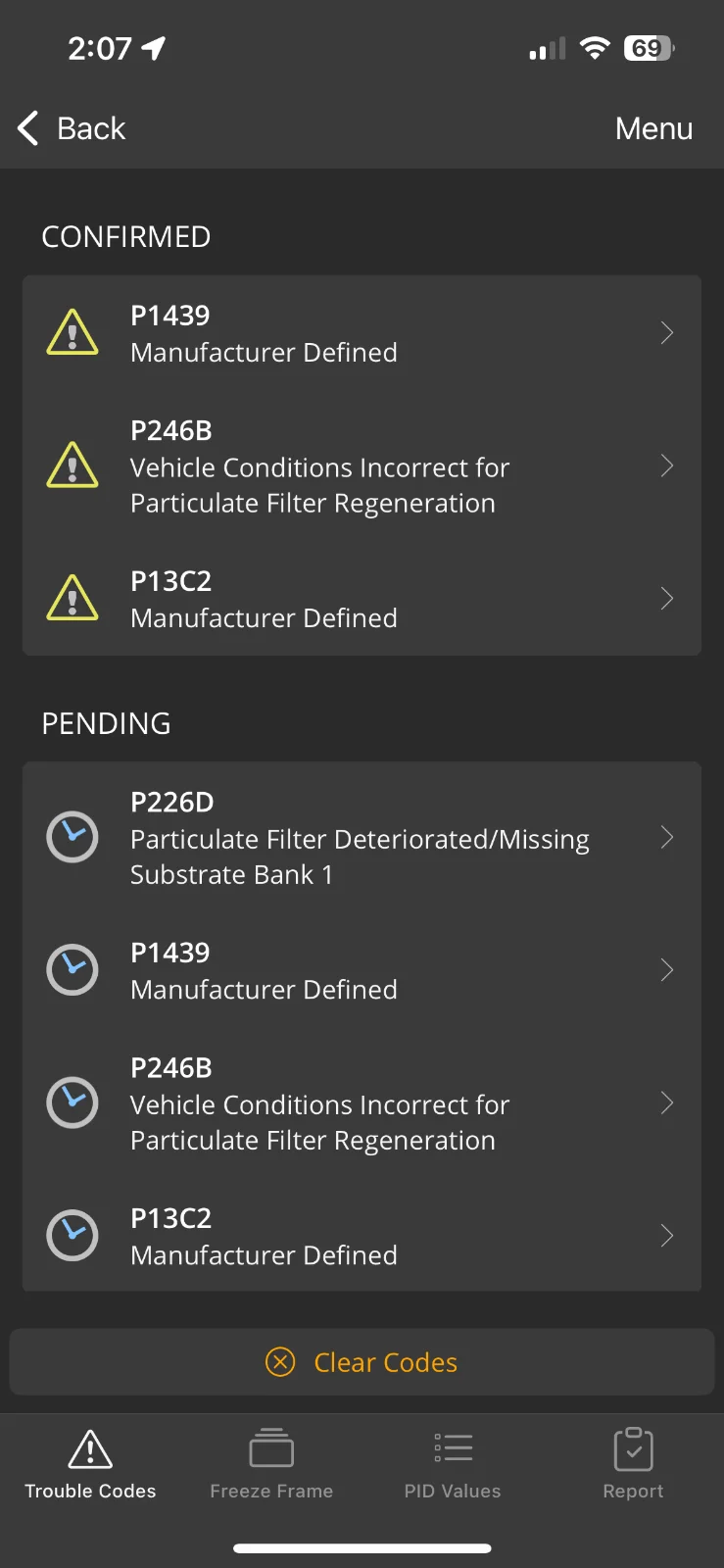Select the Trouble Codes tab
The width and height of the screenshot is (724, 1568).
(90, 1464)
